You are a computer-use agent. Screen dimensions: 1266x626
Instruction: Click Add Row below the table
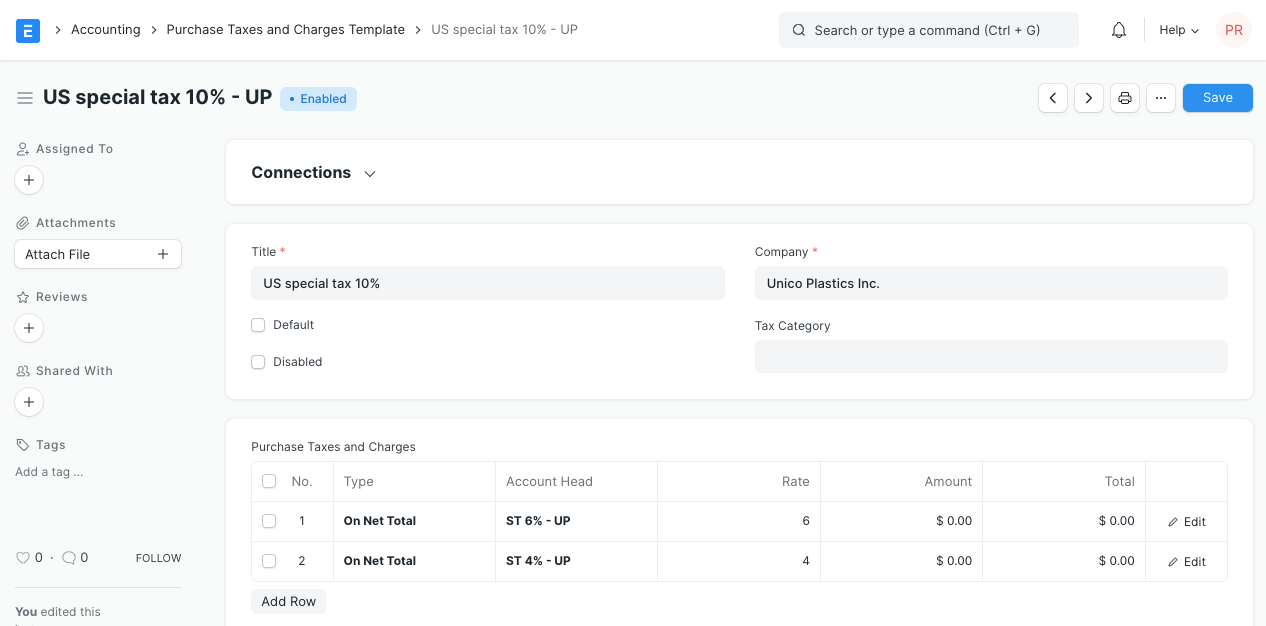(288, 601)
